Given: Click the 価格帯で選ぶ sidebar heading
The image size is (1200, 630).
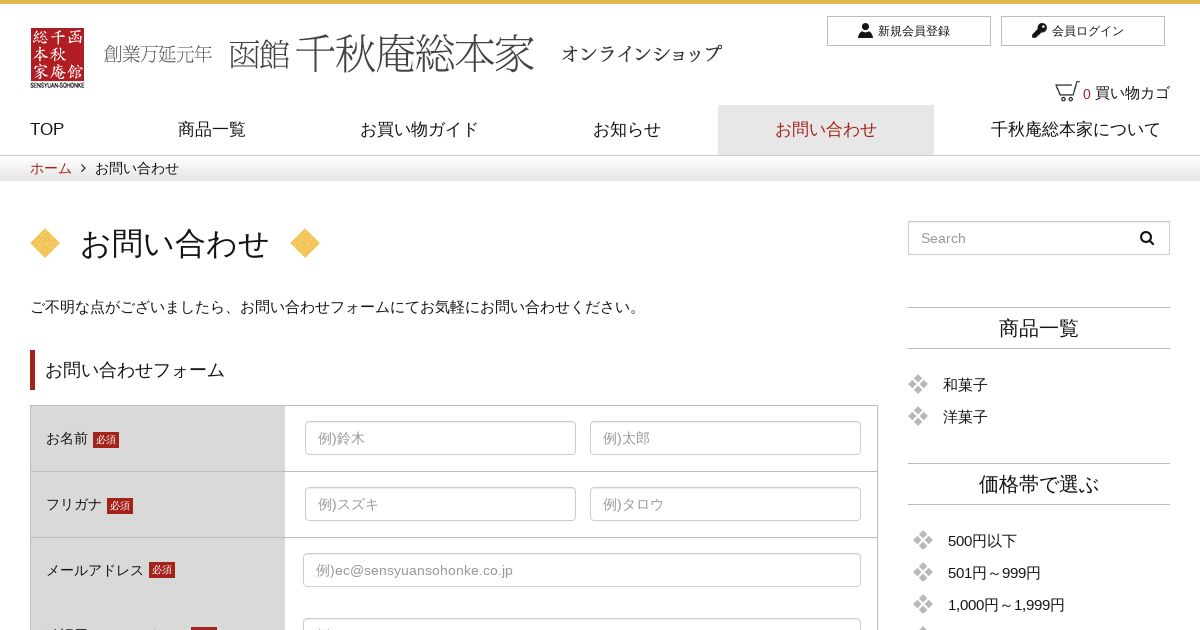Looking at the screenshot, I should click(x=1039, y=484).
